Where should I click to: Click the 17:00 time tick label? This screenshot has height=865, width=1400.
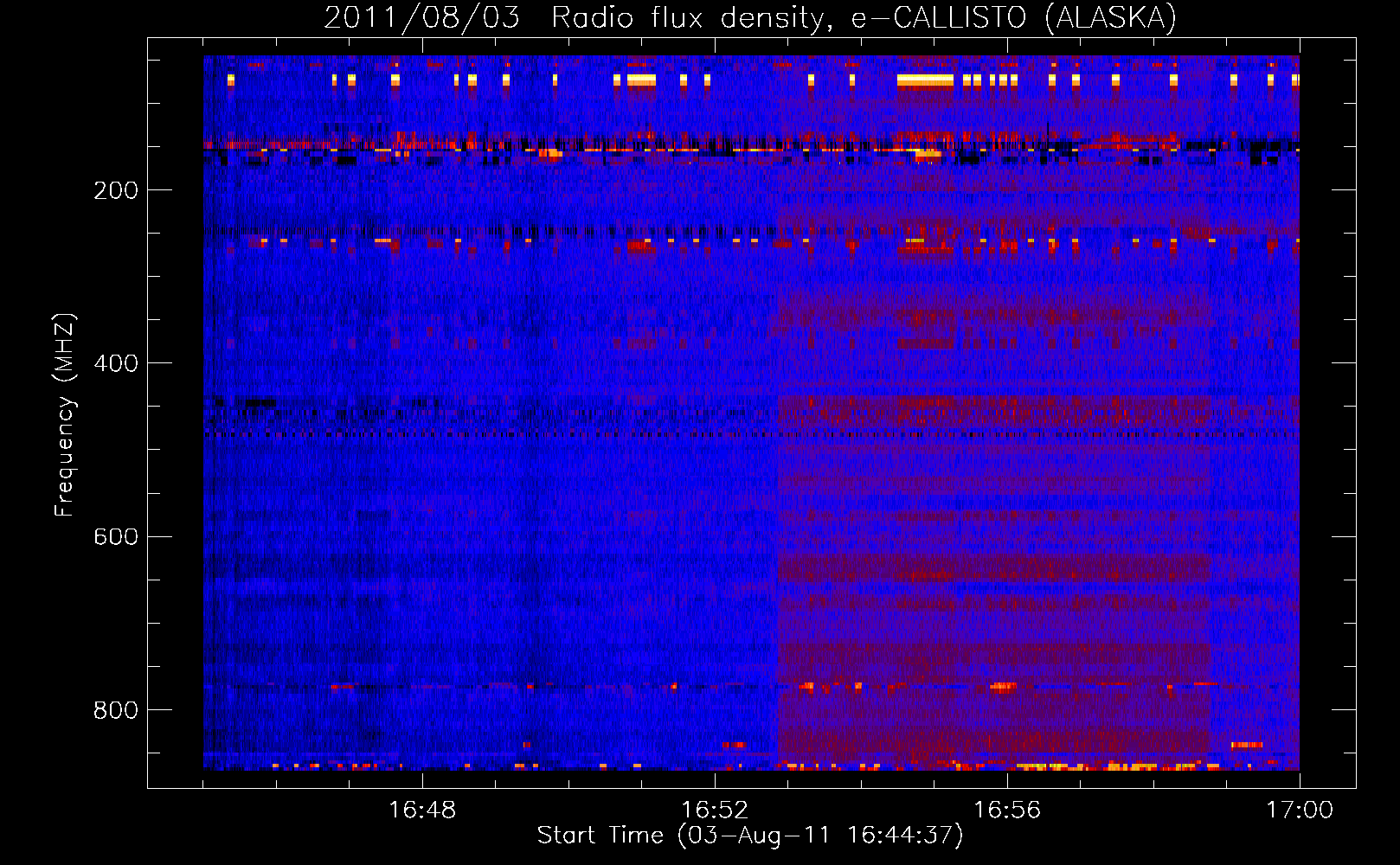tap(1300, 811)
